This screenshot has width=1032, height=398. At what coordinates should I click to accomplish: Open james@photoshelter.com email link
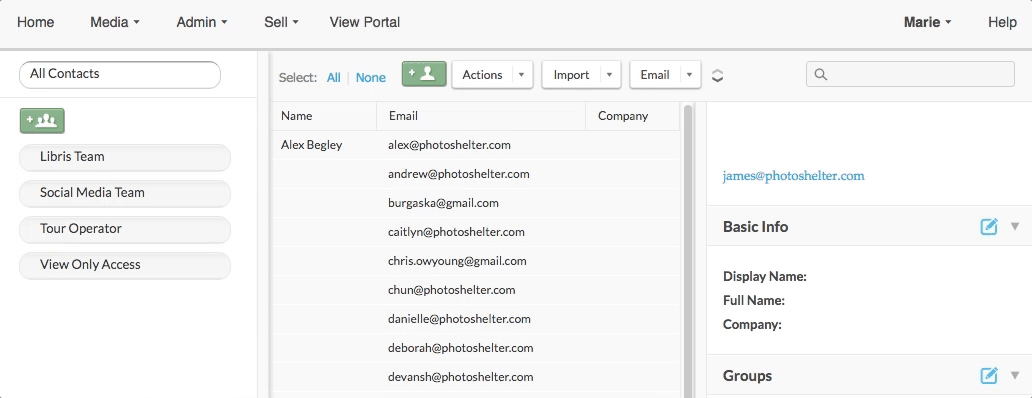[x=794, y=176]
